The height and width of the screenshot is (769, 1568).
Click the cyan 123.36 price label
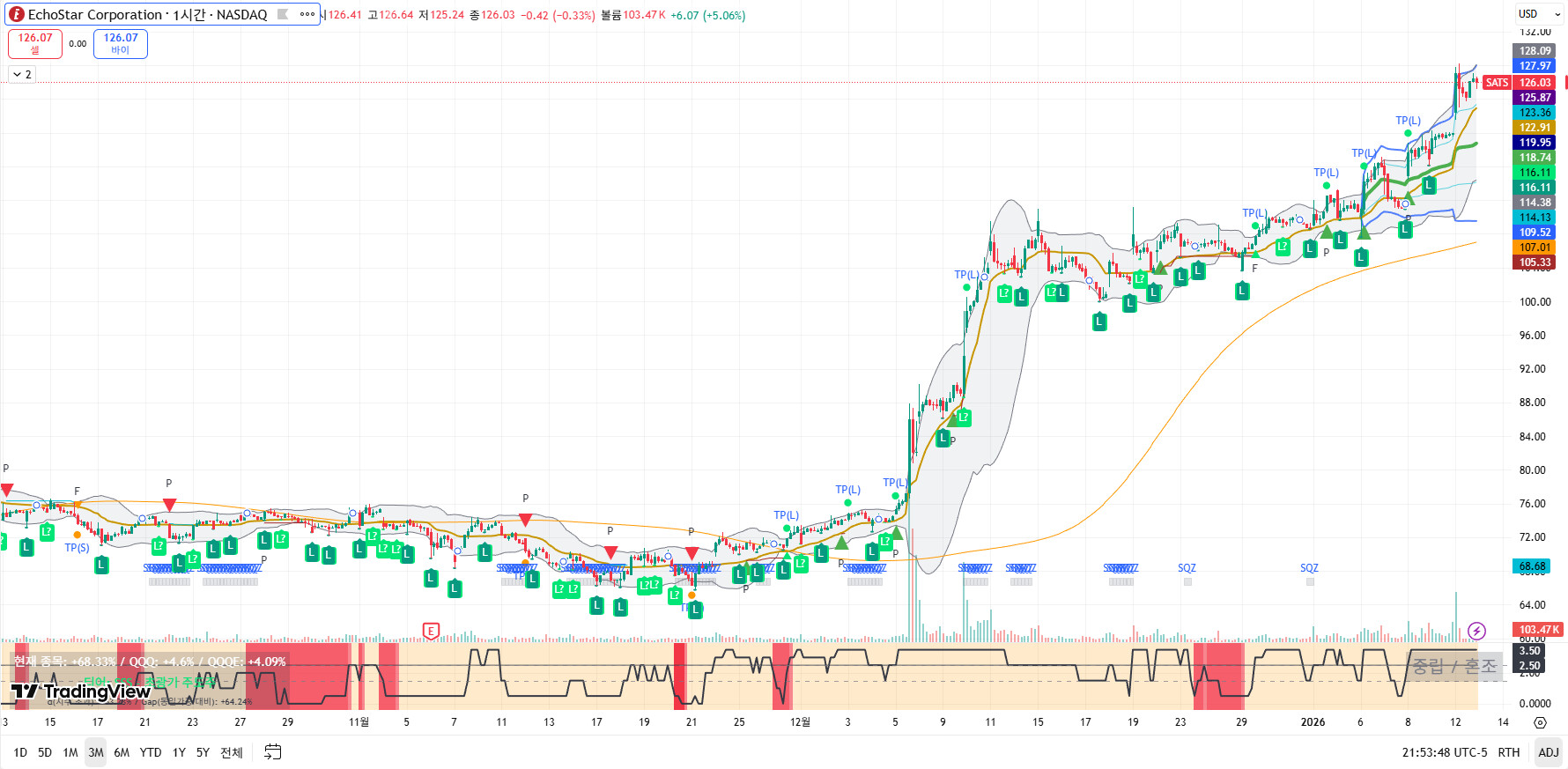point(1535,113)
